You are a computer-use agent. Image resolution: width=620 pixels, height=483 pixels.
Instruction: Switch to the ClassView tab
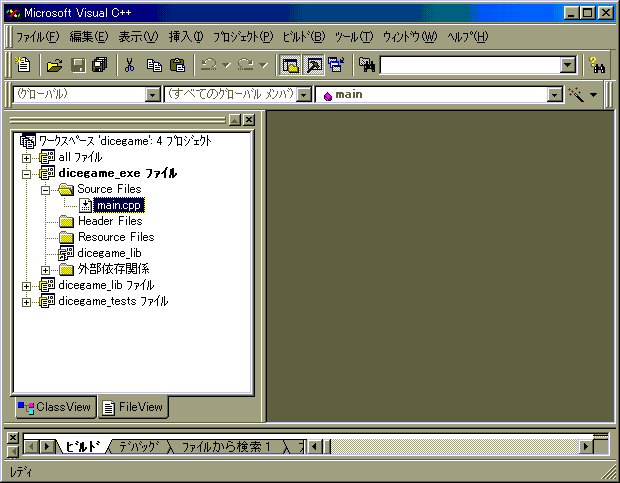pos(55,407)
